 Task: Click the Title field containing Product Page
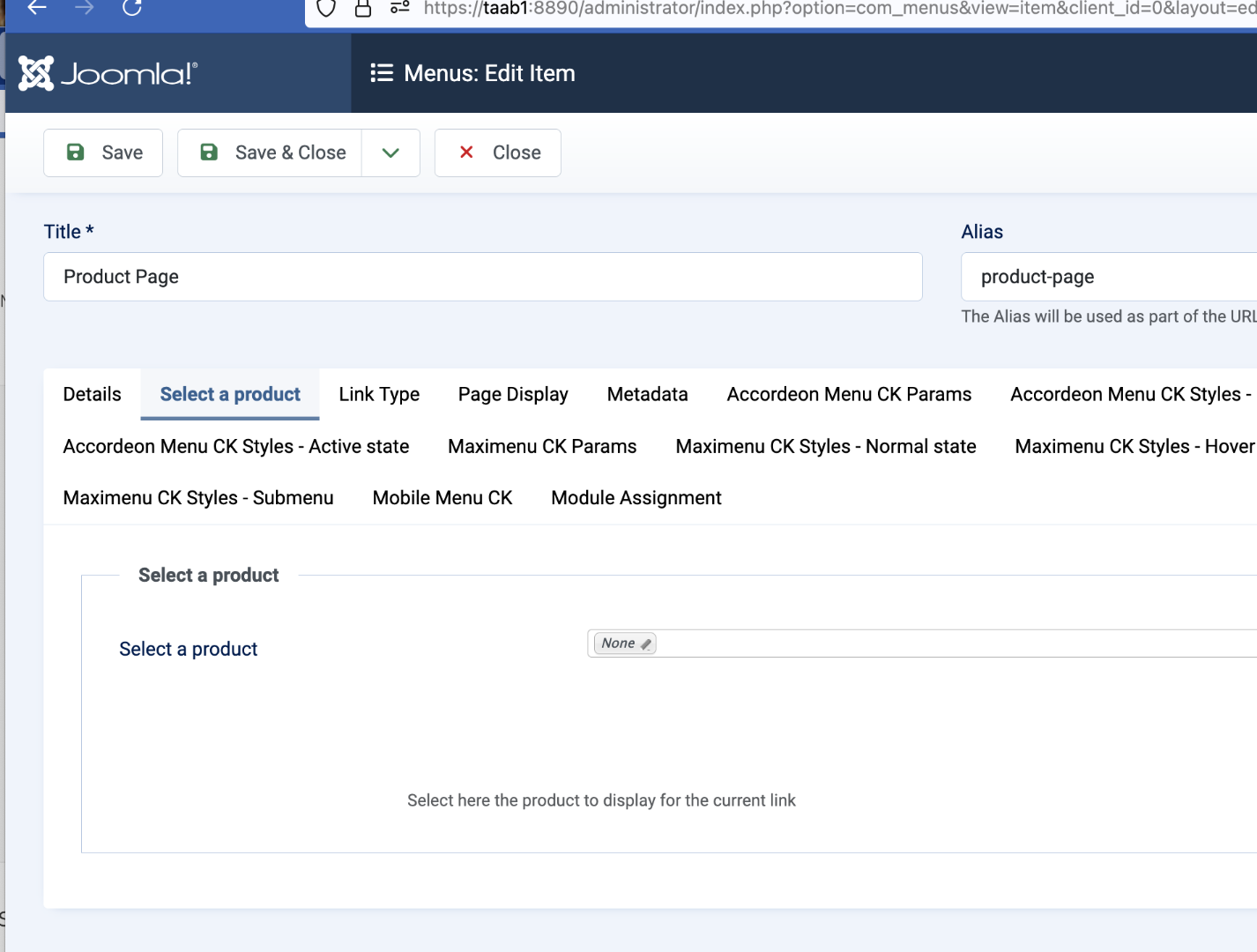click(483, 277)
